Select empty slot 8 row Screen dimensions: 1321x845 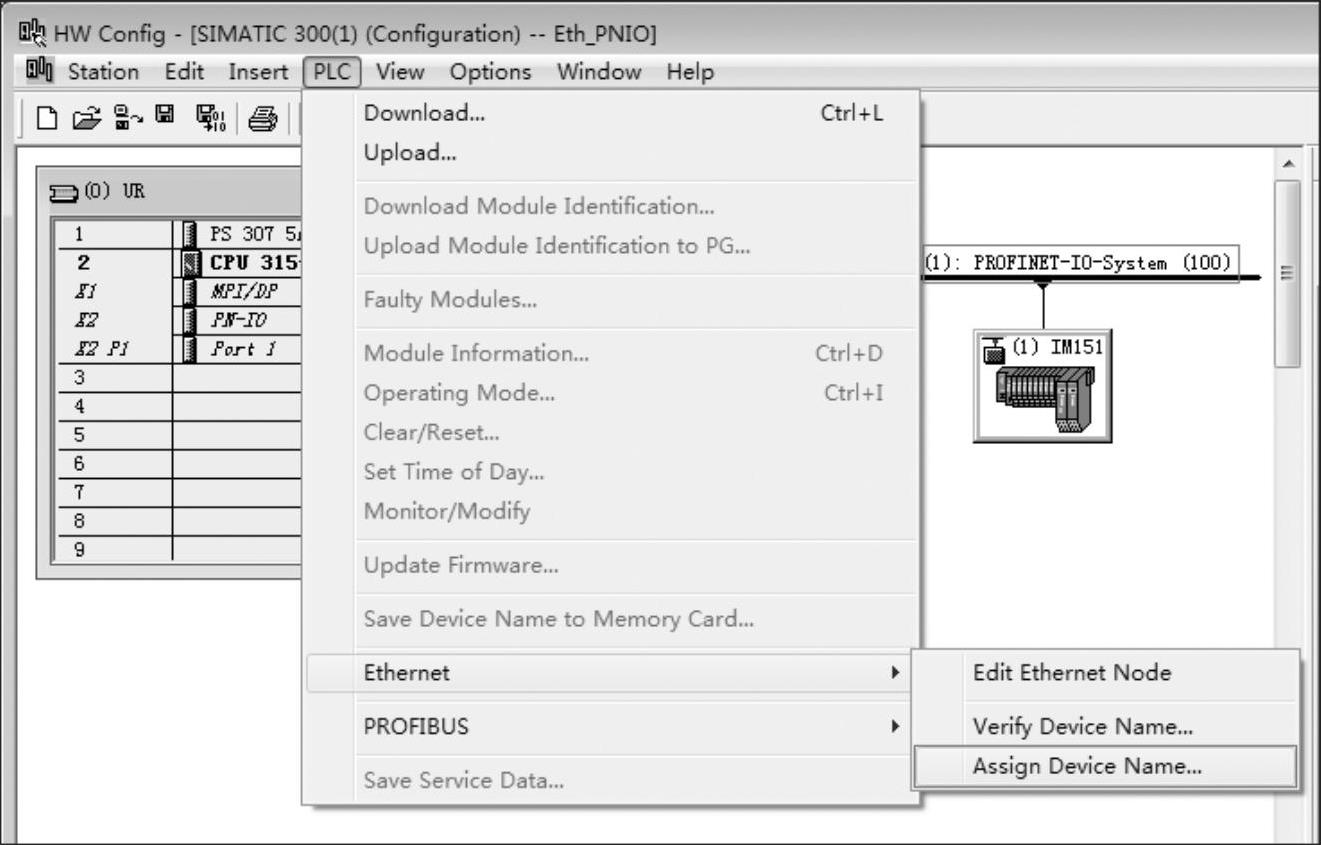(178, 521)
